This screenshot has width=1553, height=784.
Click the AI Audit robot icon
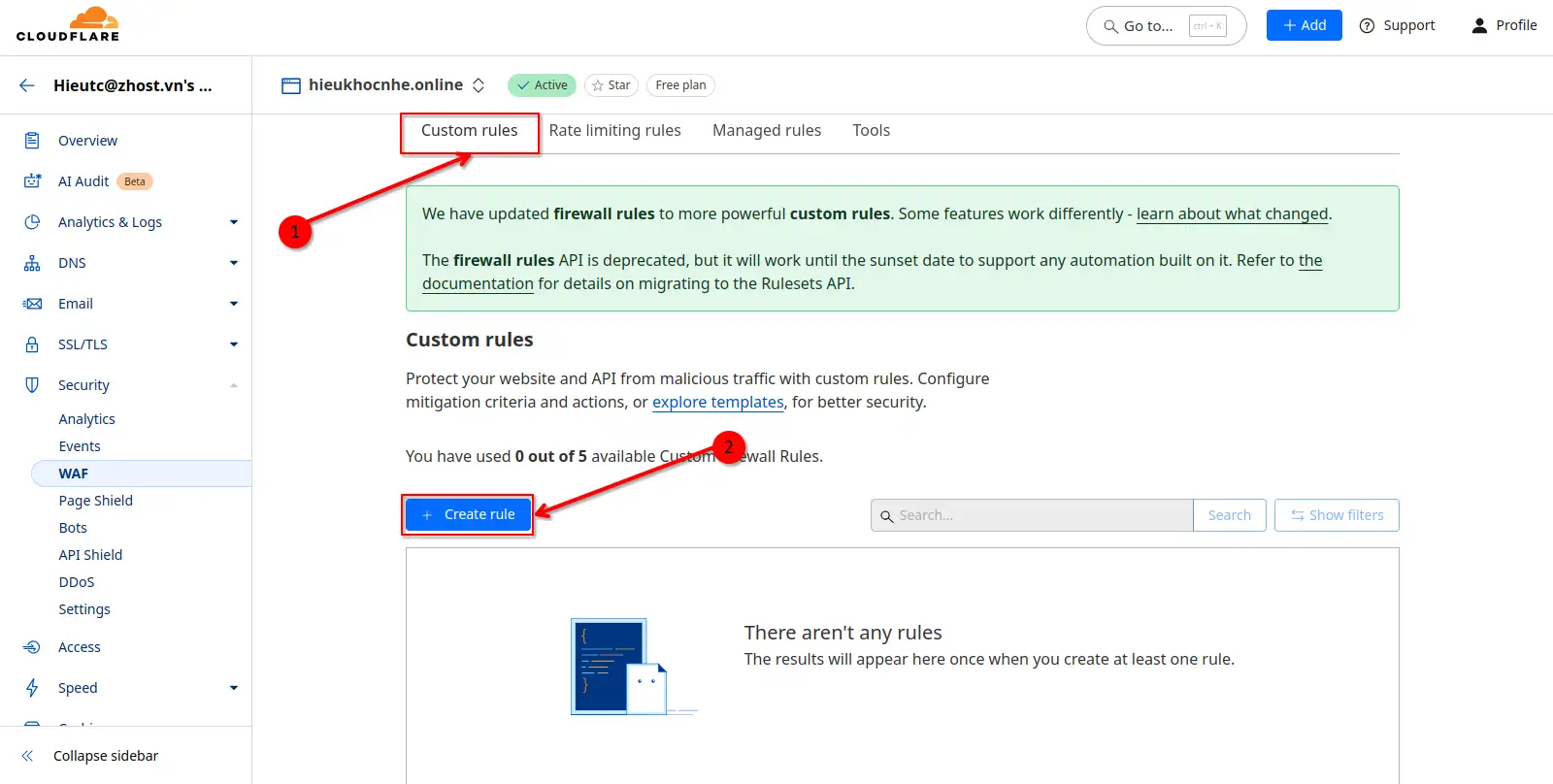tap(32, 181)
